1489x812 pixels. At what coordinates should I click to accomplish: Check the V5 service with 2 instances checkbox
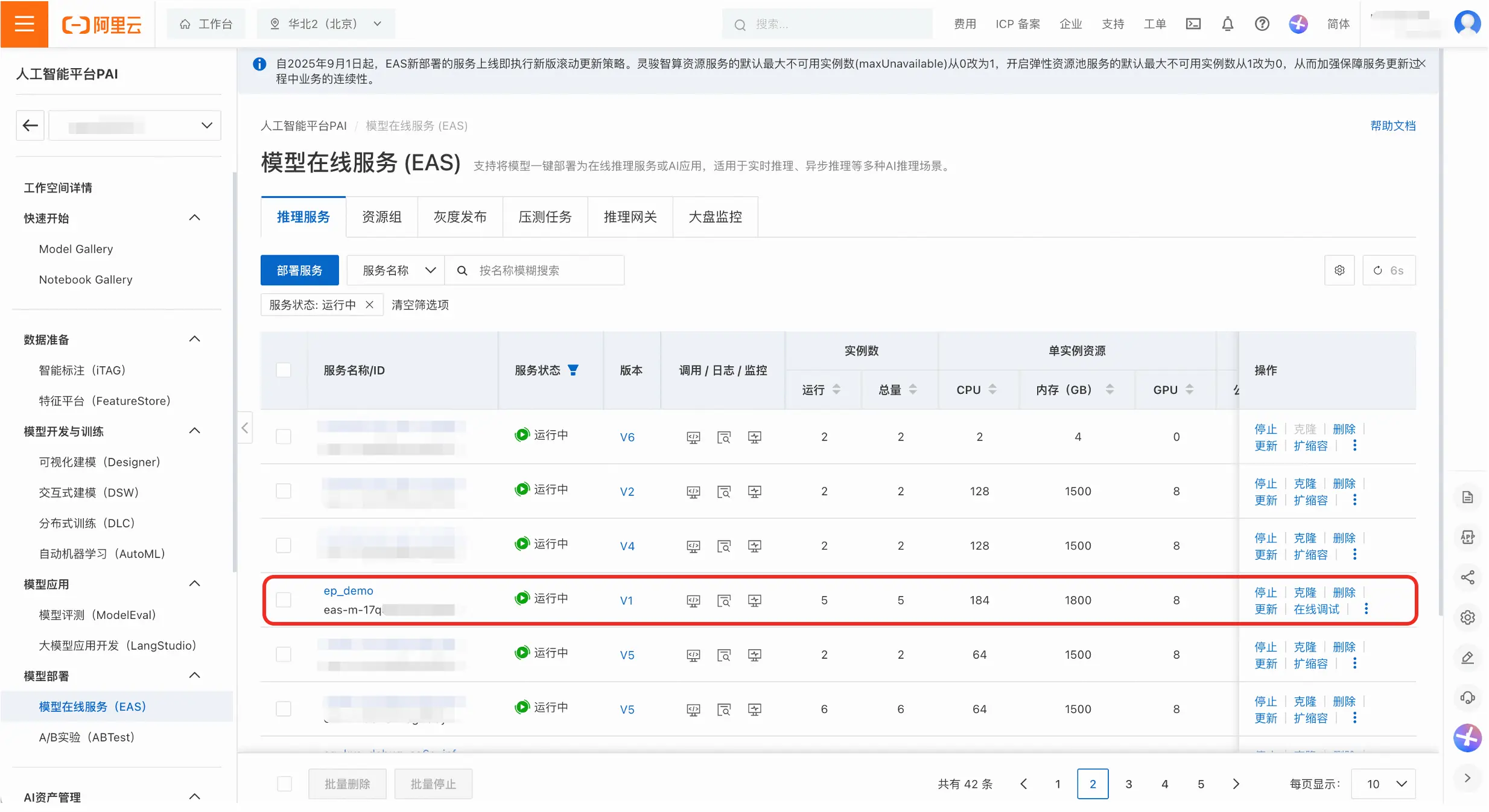point(284,654)
